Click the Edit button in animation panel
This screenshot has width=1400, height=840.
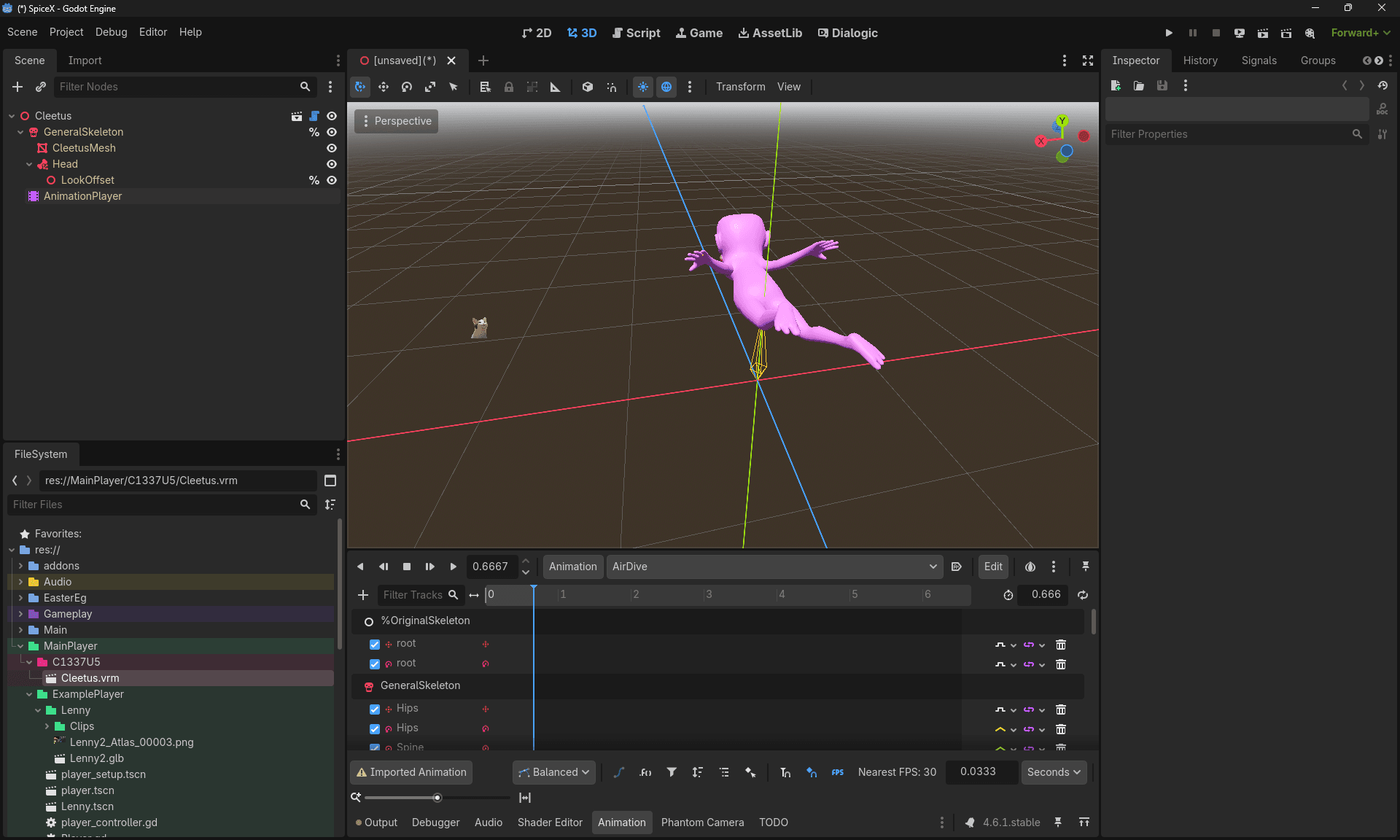(x=993, y=567)
